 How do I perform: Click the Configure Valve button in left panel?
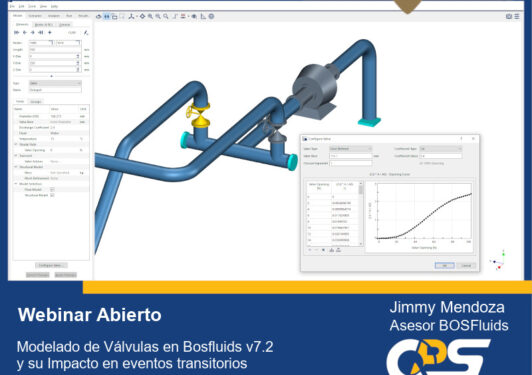51,265
